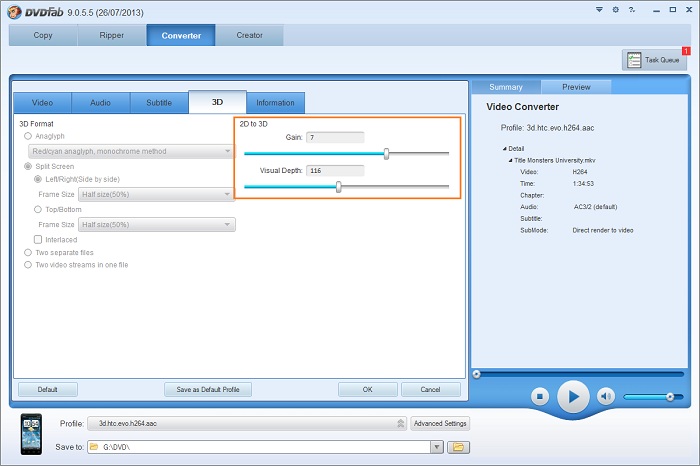The image size is (700, 466).
Task: Select Two separate files option
Action: 28,253
